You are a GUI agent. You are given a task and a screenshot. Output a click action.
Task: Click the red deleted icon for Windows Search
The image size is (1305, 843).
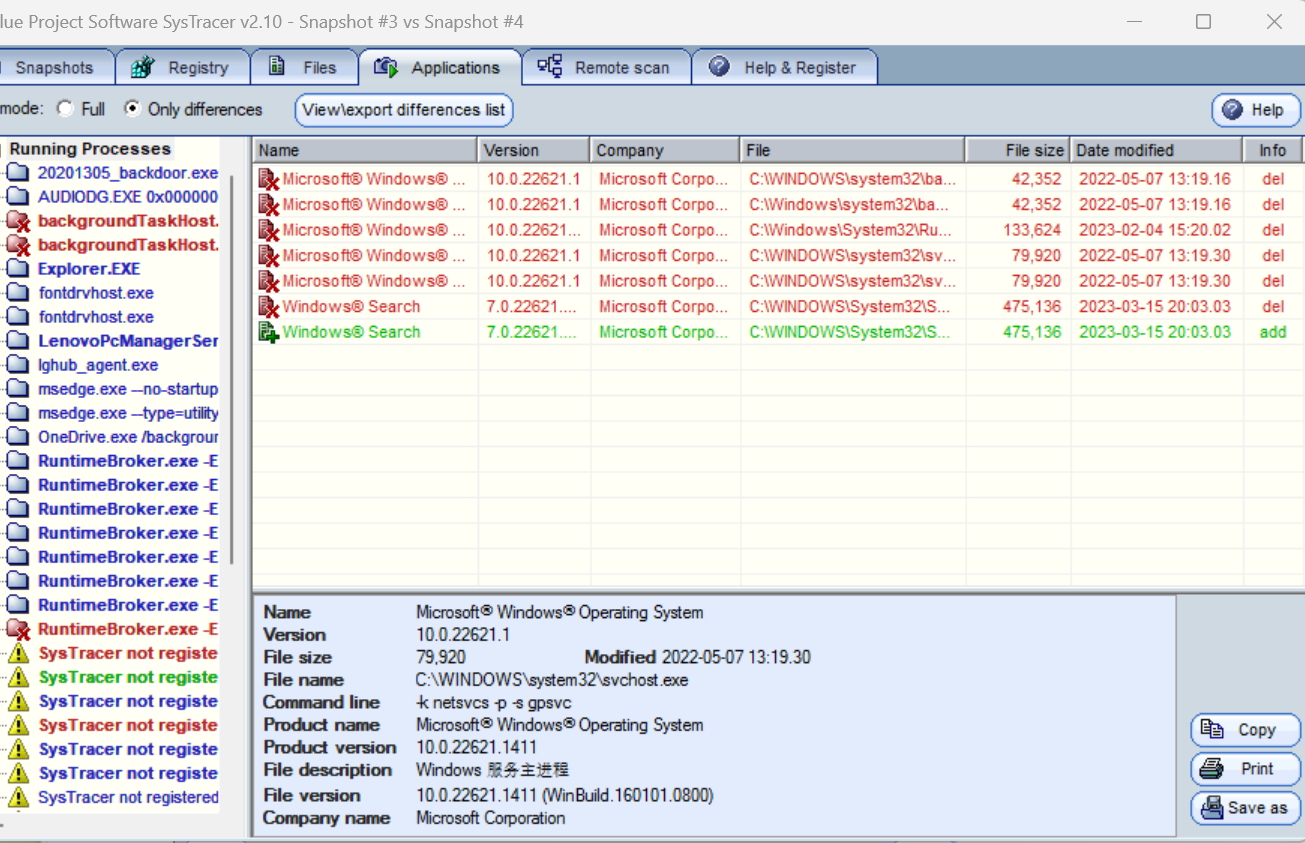click(x=268, y=307)
